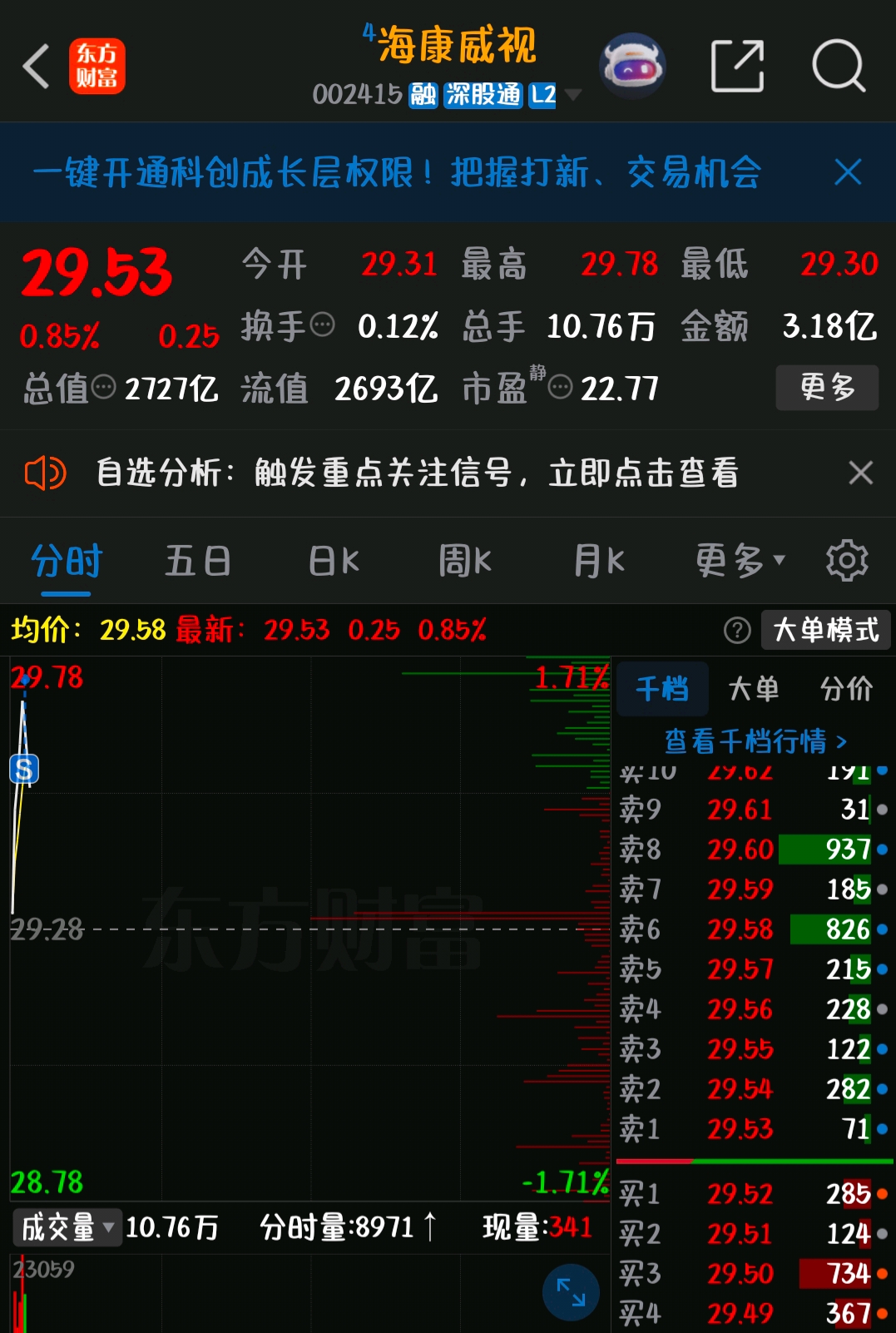Switch to the 大单 tab

(x=753, y=689)
